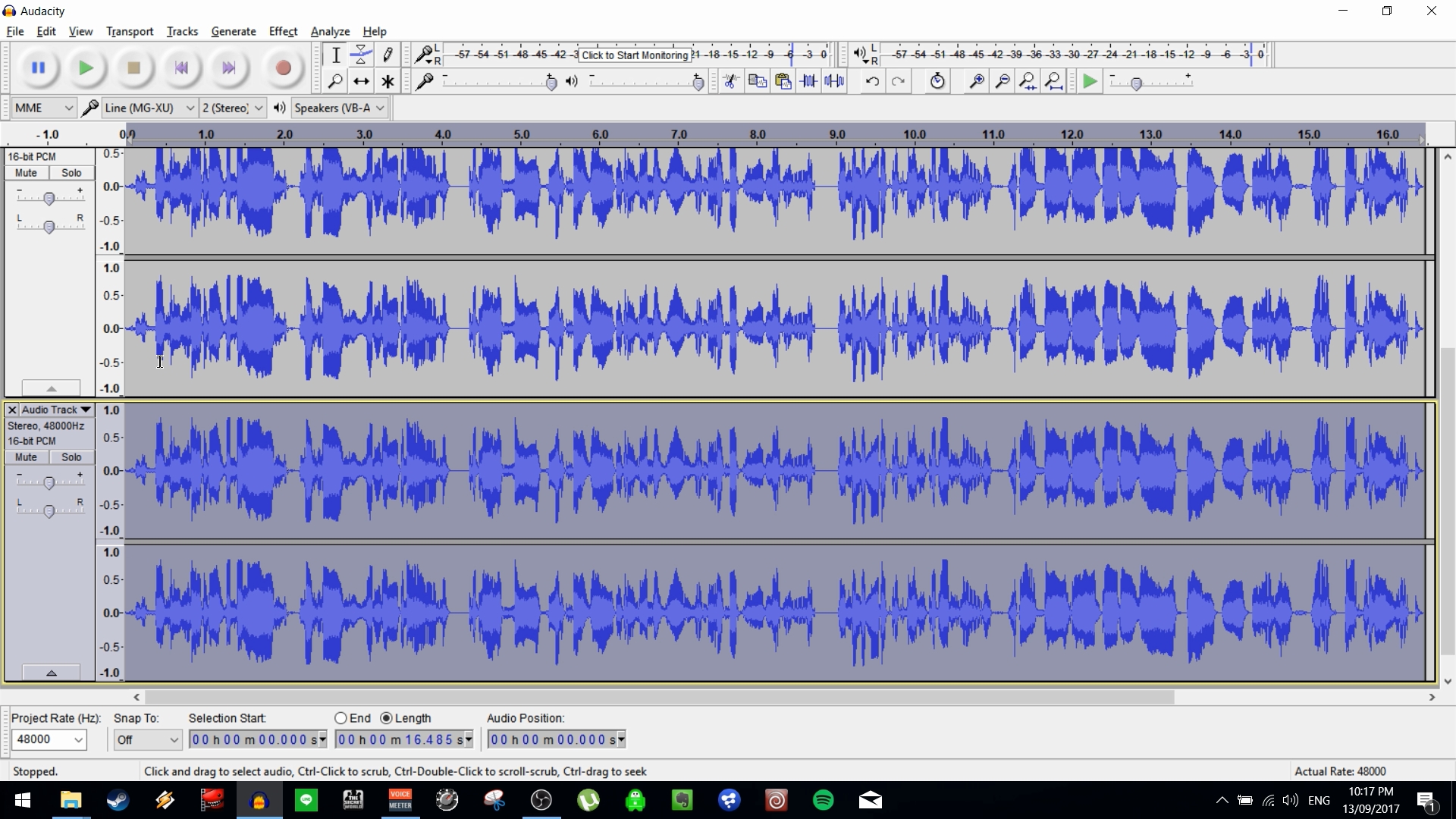1456x819 pixels.
Task: Click the Copy toolbar icon
Action: pos(757,81)
